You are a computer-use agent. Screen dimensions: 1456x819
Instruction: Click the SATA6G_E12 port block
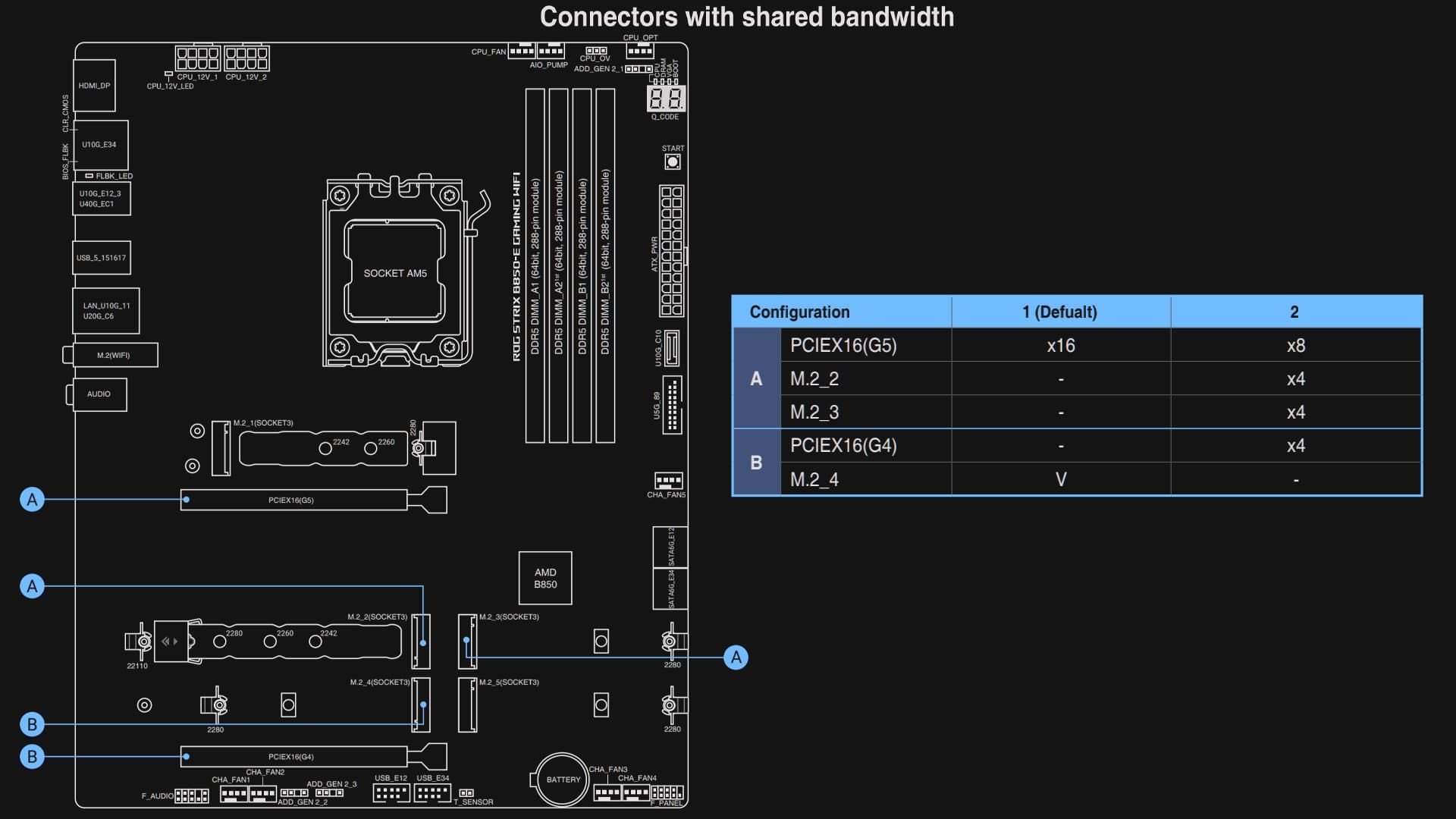670,547
